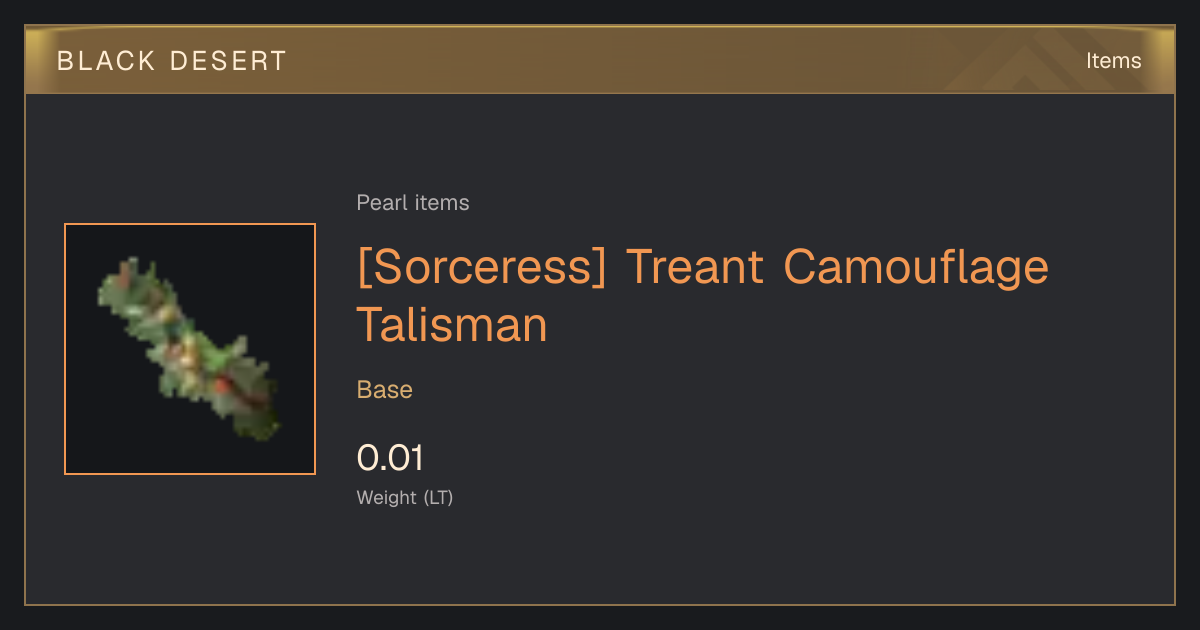
Task: Click the Treant Camouflage Talisman item icon
Action: pos(190,349)
